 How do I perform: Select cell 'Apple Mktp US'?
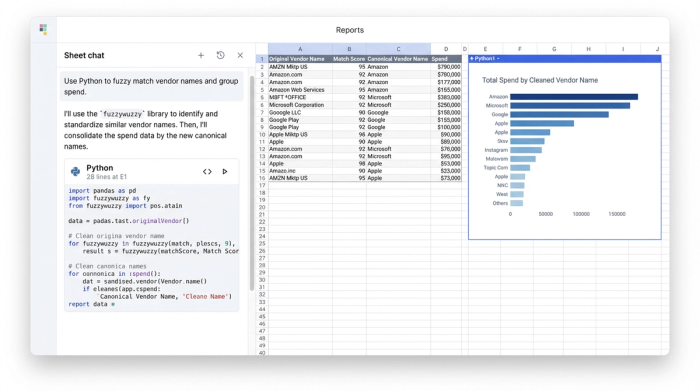(300, 134)
